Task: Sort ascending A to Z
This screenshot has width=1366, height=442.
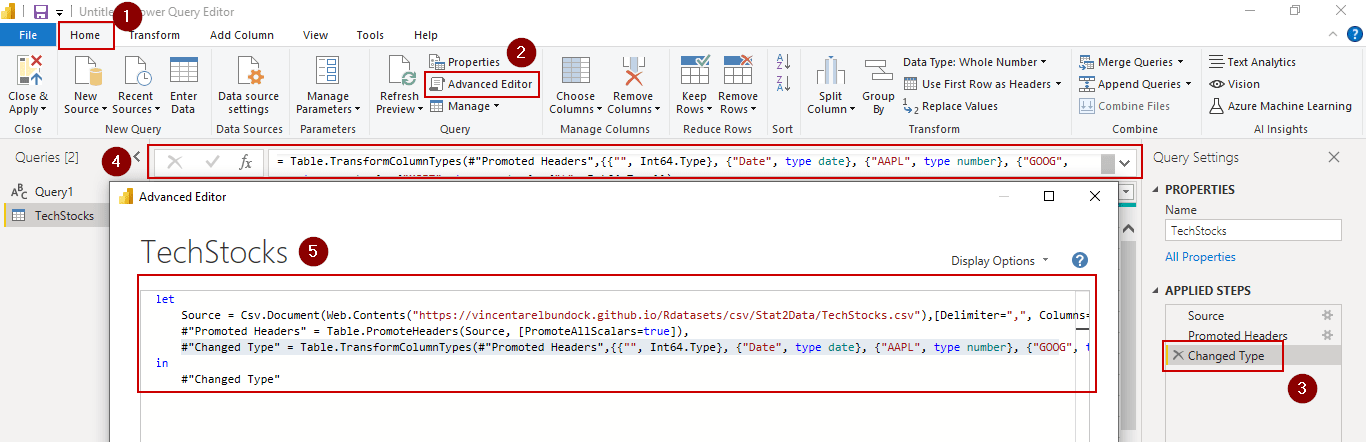Action: click(x=783, y=62)
